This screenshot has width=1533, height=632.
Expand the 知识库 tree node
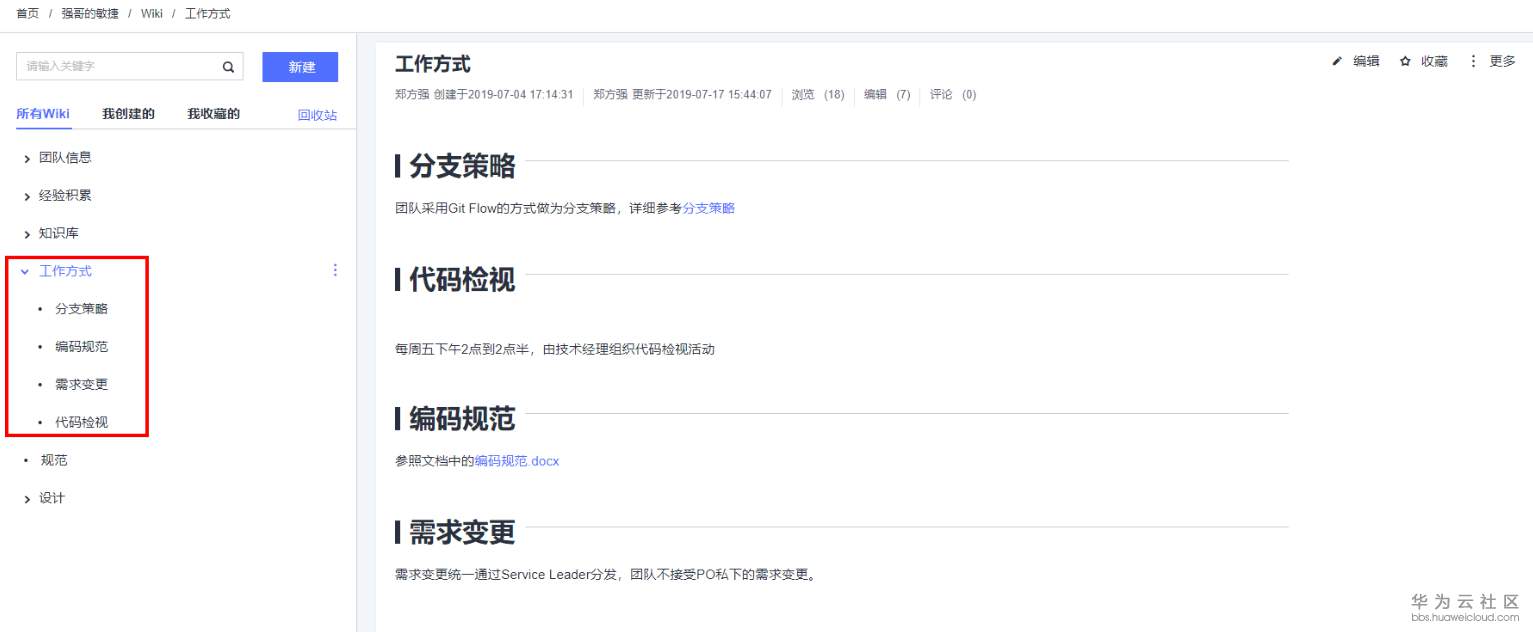(26, 232)
